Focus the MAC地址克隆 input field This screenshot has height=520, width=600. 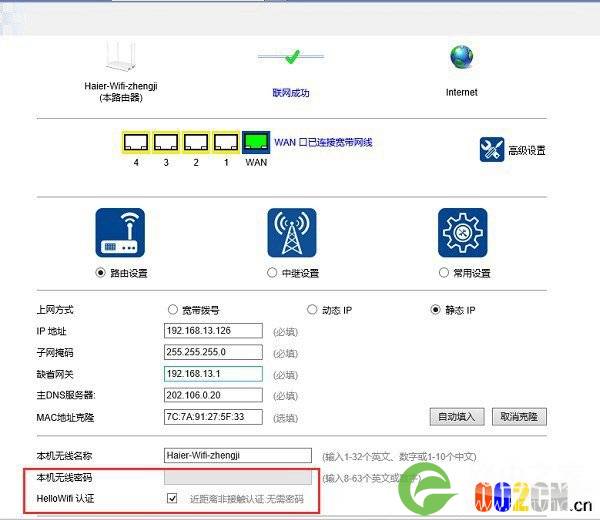pos(213,417)
